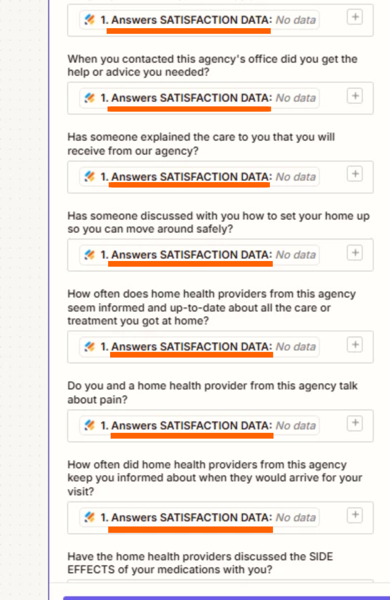Click plus icon under 'move around safely' question
Screen dimensions: 390x600
(355, 253)
